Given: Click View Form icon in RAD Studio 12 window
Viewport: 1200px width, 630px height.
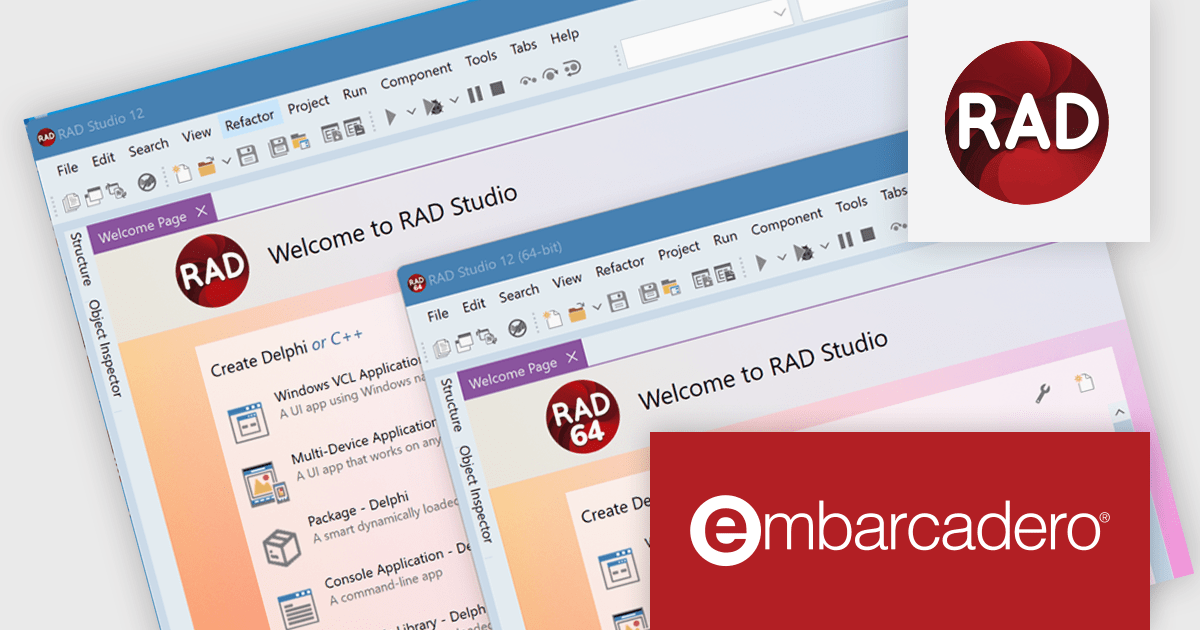Looking at the screenshot, I should [x=353, y=128].
